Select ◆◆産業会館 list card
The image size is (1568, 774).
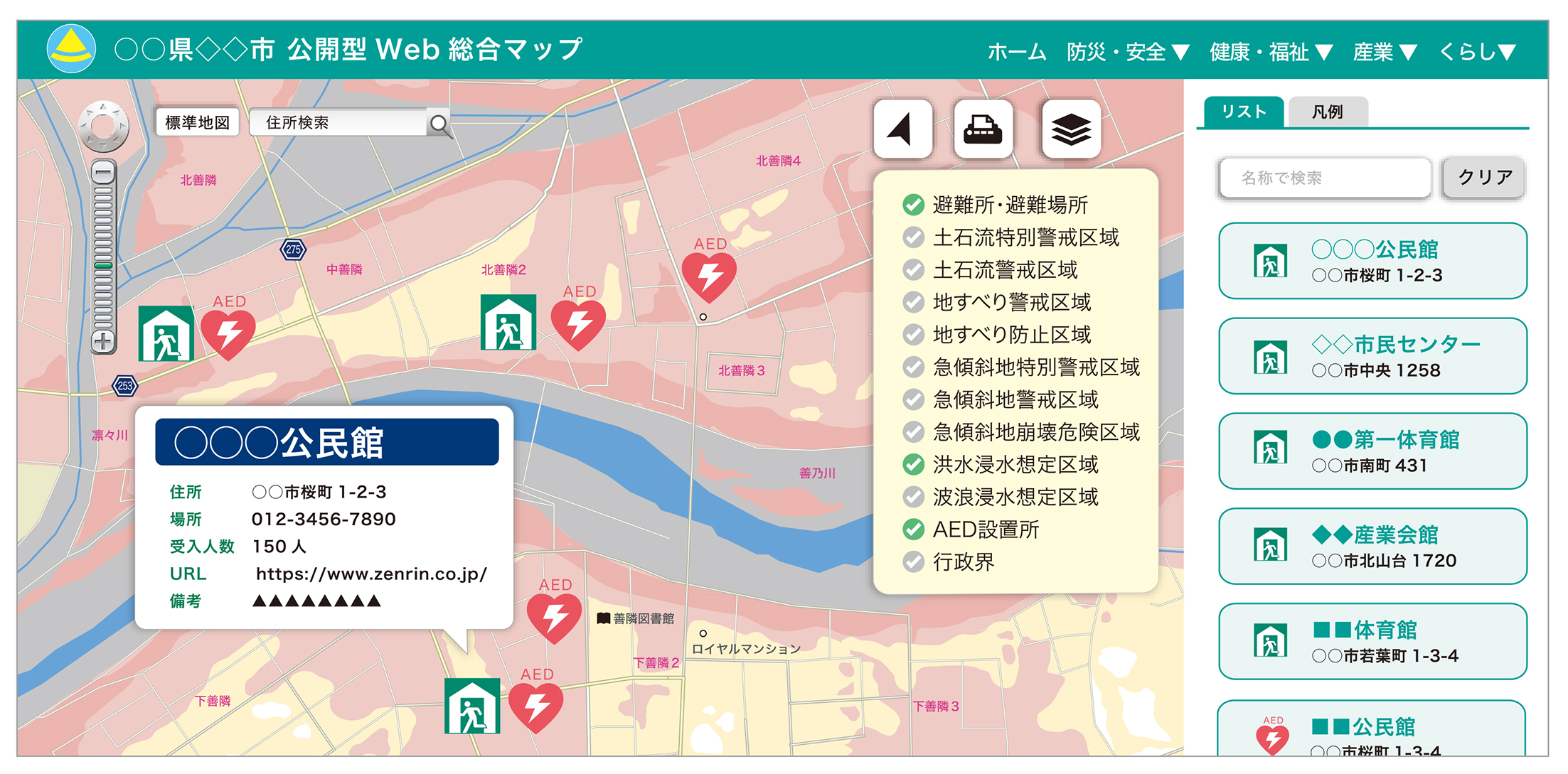point(1372,547)
